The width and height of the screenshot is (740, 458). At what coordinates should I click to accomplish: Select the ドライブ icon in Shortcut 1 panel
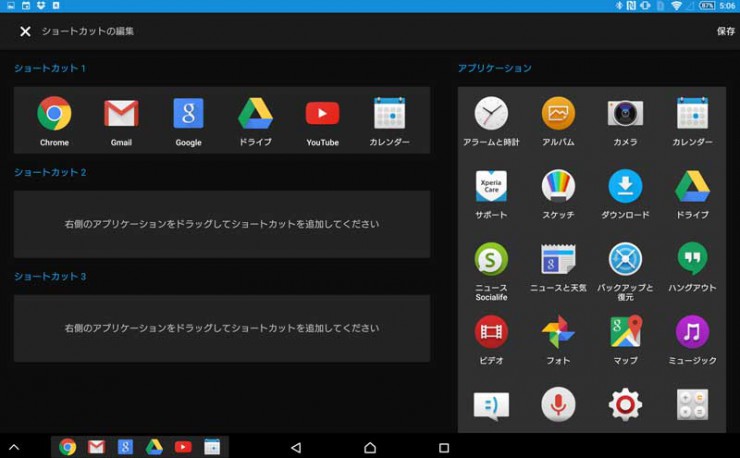click(255, 113)
